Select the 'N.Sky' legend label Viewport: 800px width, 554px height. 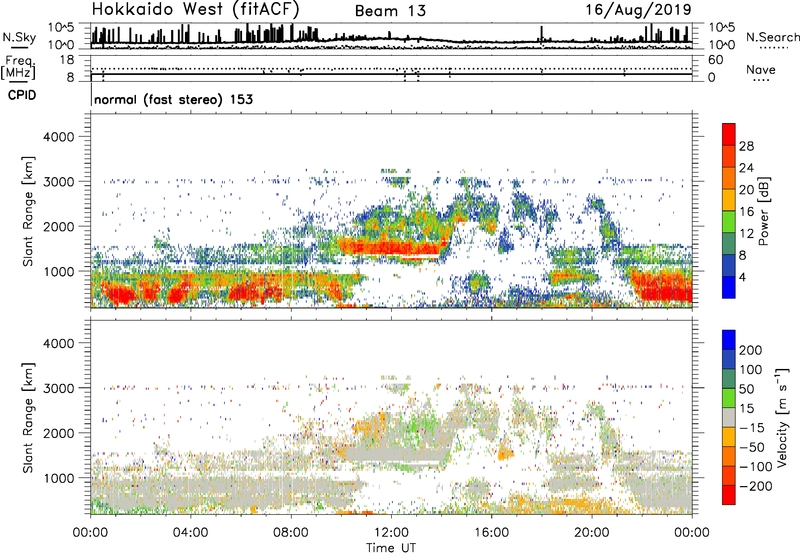click(19, 37)
